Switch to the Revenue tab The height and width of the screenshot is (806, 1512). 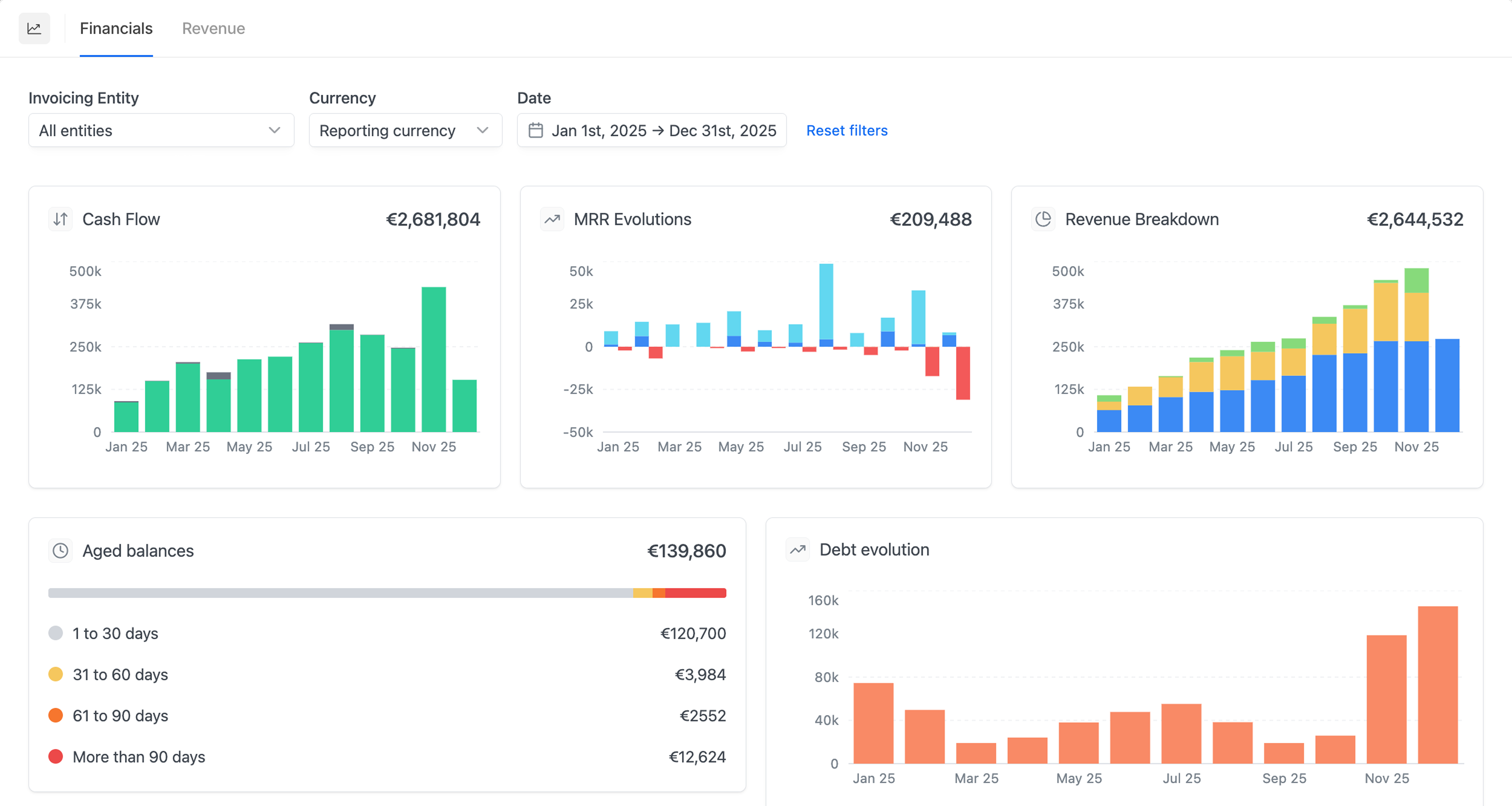click(x=213, y=28)
